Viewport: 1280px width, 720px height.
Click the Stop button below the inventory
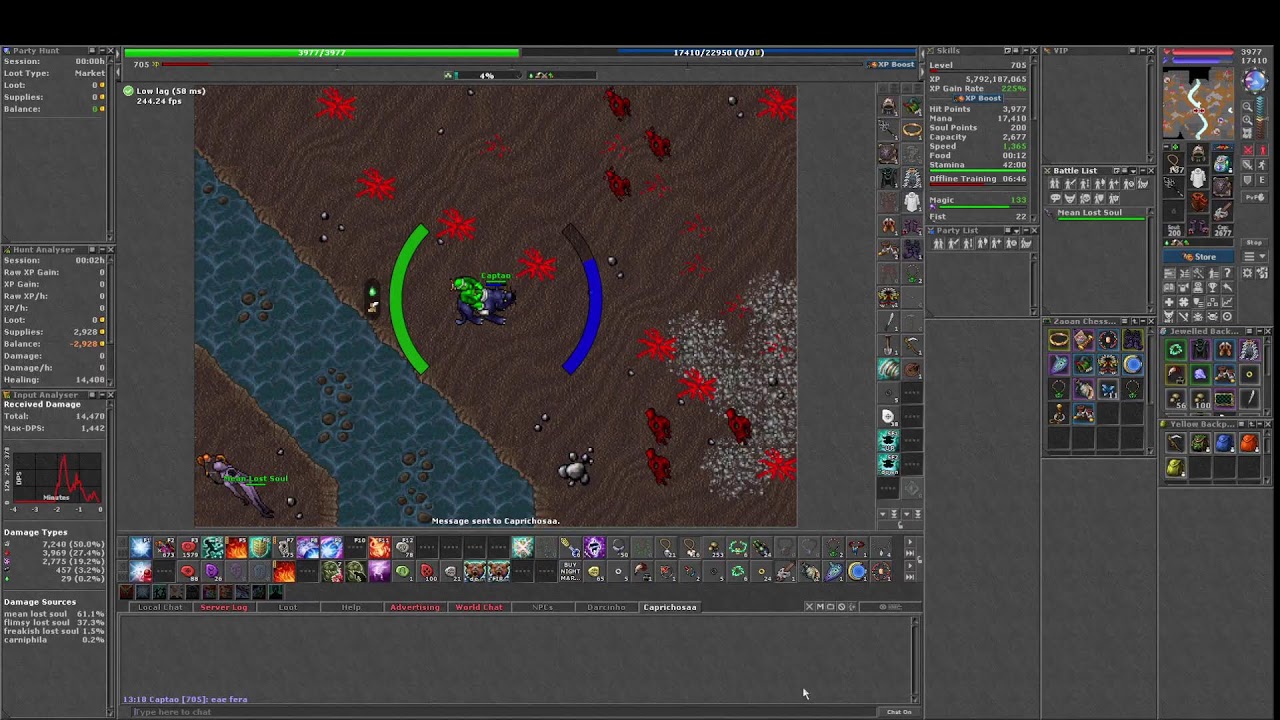pyautogui.click(x=1254, y=243)
